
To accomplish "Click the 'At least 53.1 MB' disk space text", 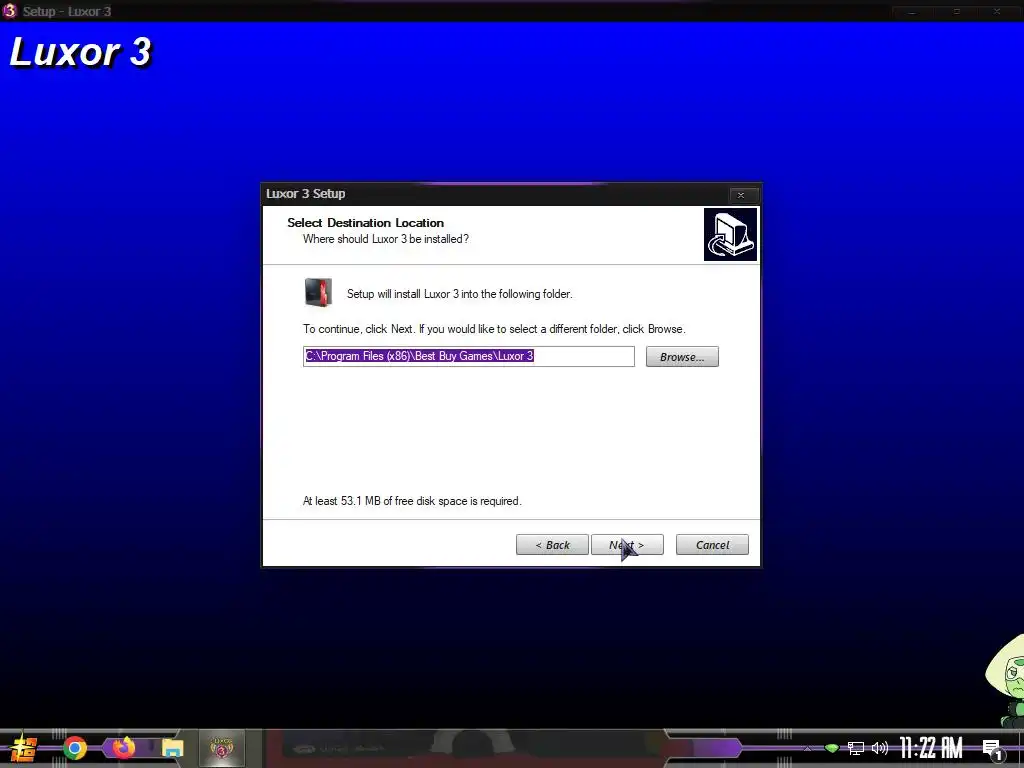I will pyautogui.click(x=412, y=501).
